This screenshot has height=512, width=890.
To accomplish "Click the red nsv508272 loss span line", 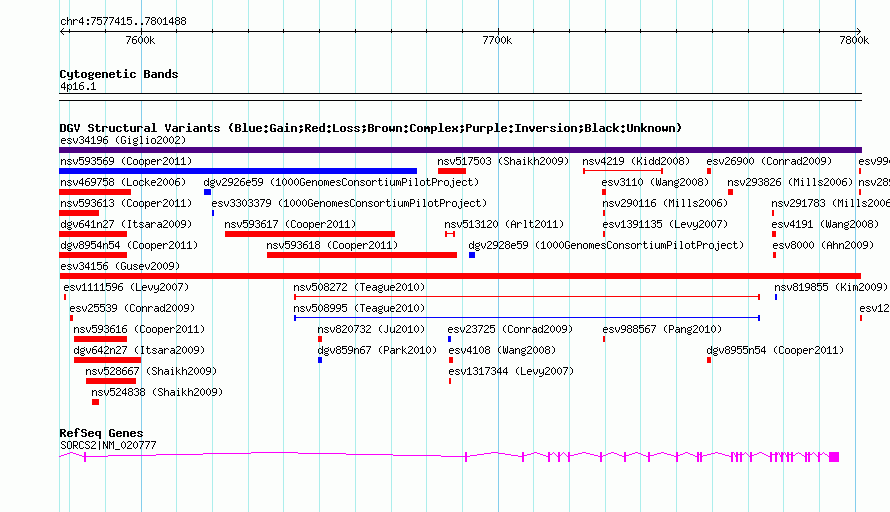I will coord(527,297).
